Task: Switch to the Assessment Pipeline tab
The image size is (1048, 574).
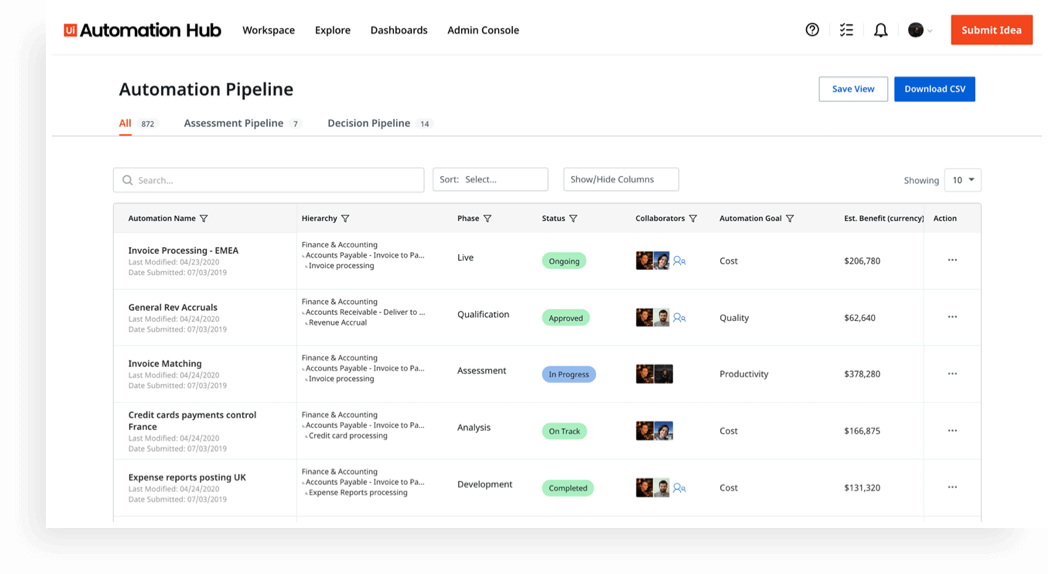Action: (243, 124)
